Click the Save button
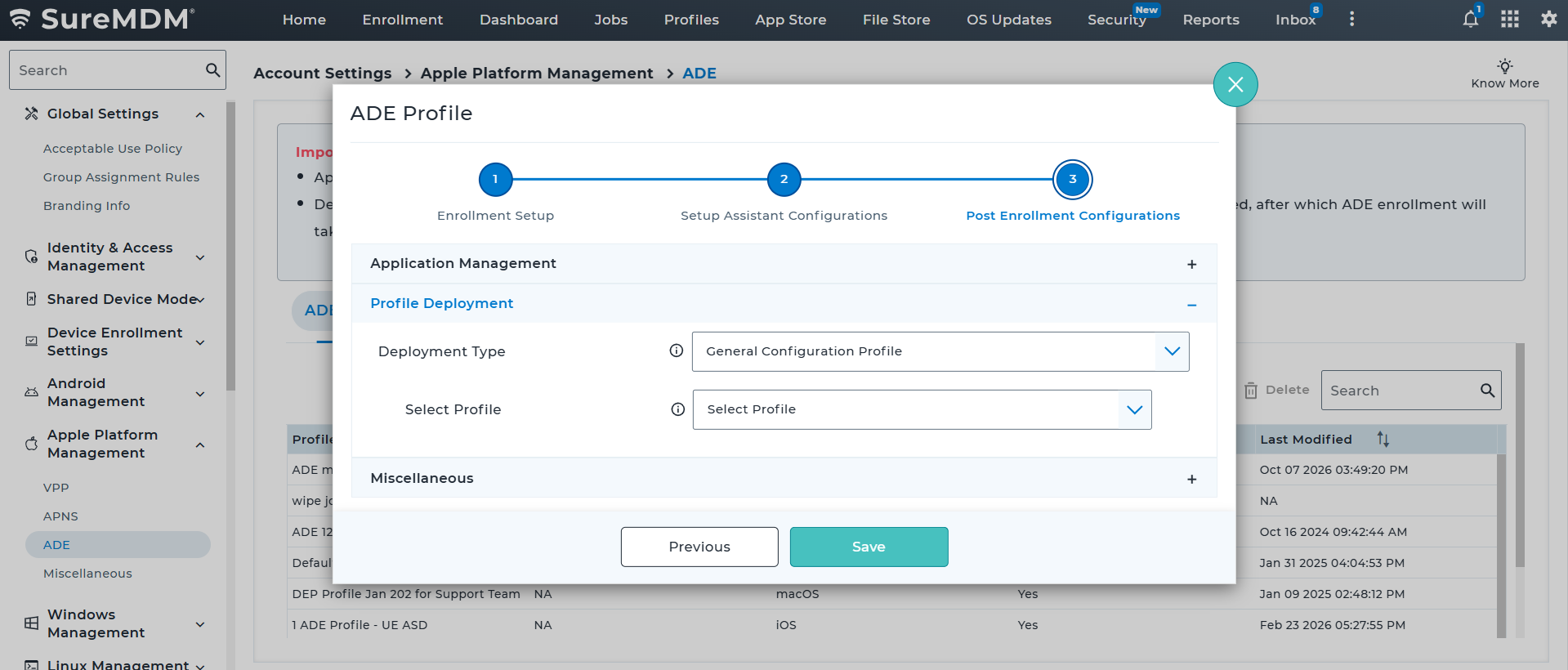1568x670 pixels. 869,547
